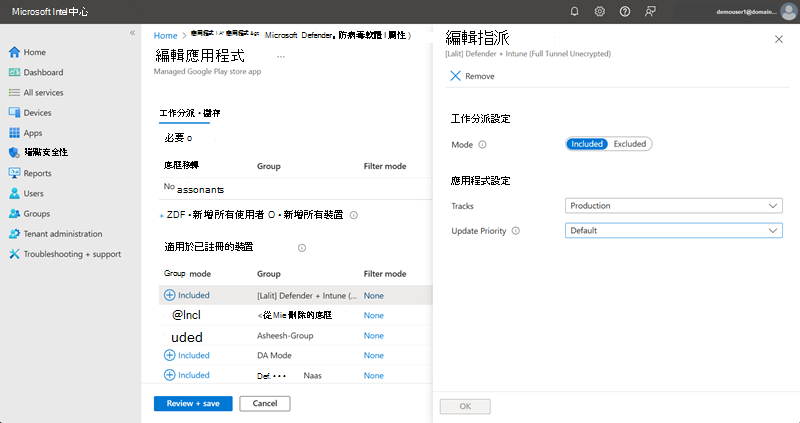Select [Lalit] Defender + Intune group cell
The height and width of the screenshot is (423, 800).
coord(307,295)
